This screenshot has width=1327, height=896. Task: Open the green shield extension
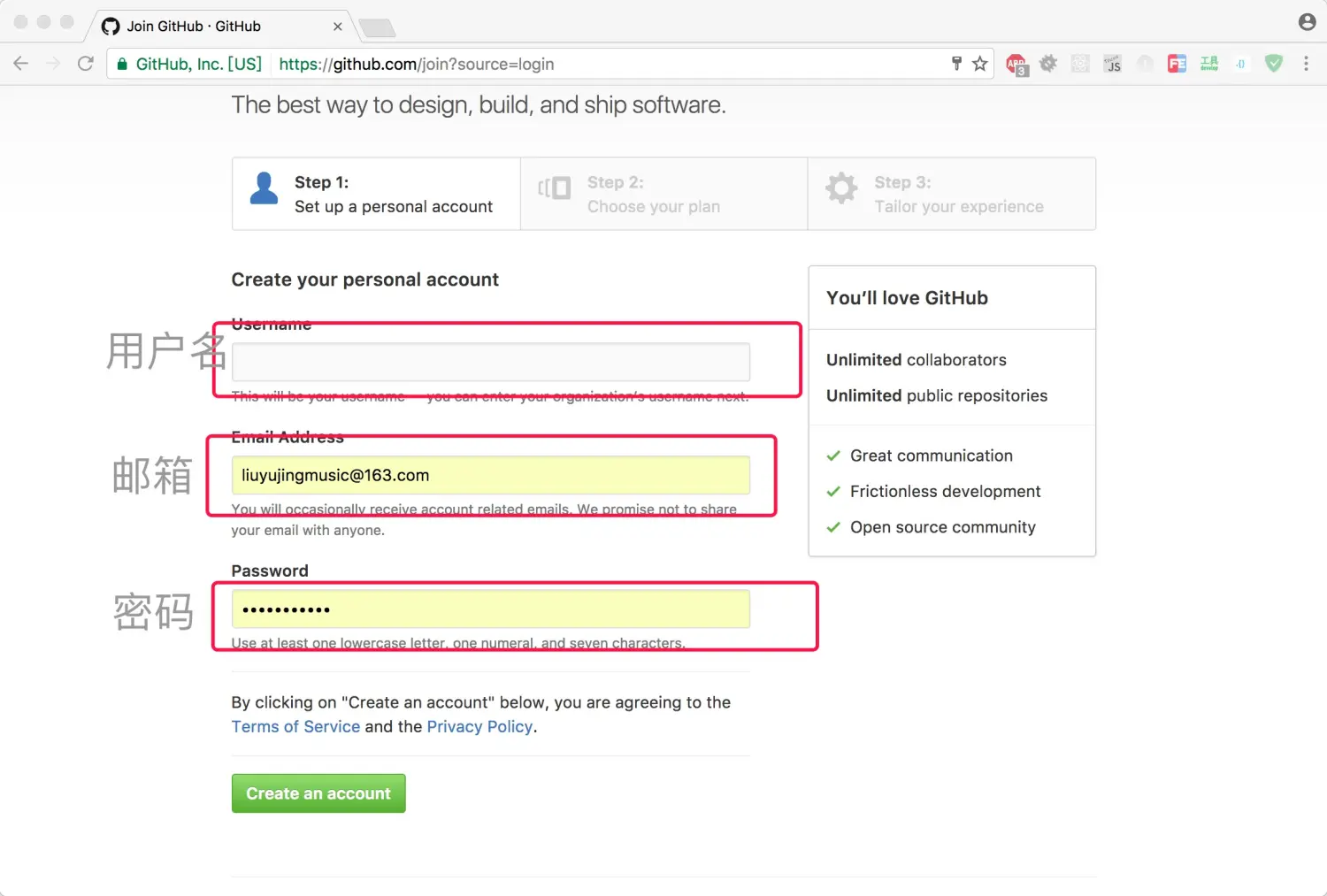coord(1274,64)
